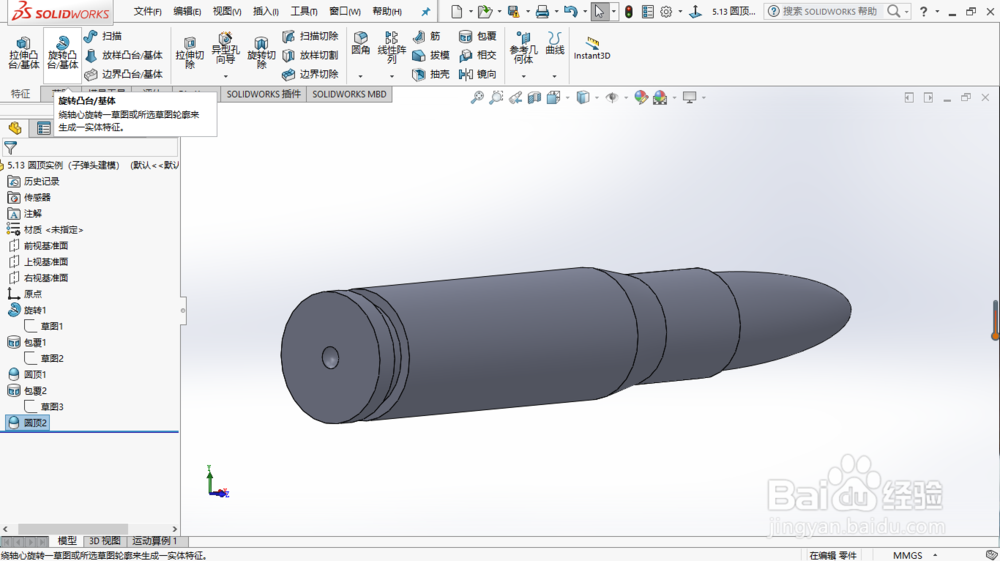The width and height of the screenshot is (1000, 561).
Task: Click the Save icon in toolbar
Action: 513,11
